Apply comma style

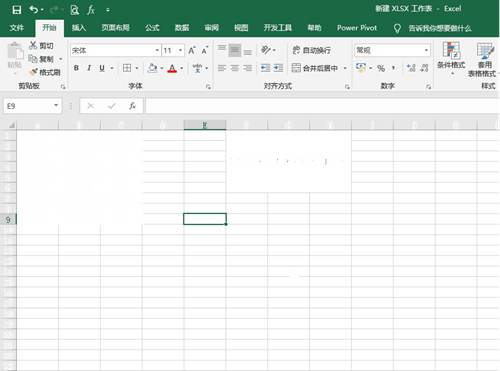click(394, 68)
